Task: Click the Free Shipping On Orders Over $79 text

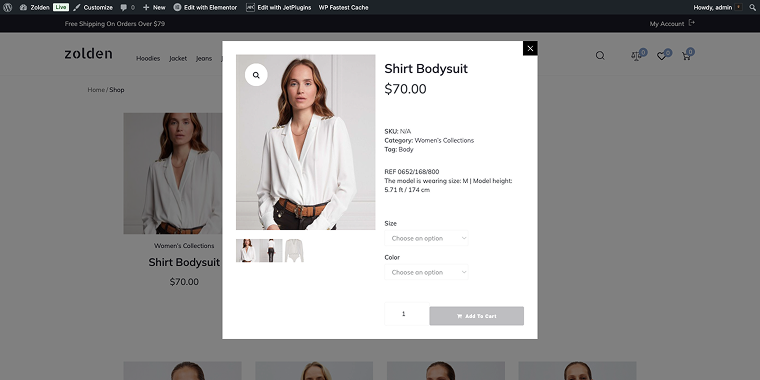Action: [x=115, y=23]
